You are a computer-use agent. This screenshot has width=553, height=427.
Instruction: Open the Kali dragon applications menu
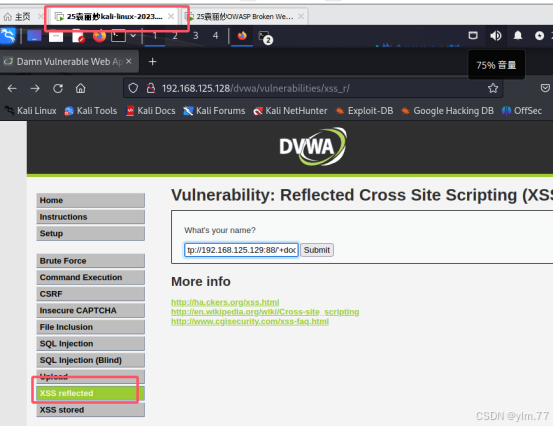[x=8, y=36]
